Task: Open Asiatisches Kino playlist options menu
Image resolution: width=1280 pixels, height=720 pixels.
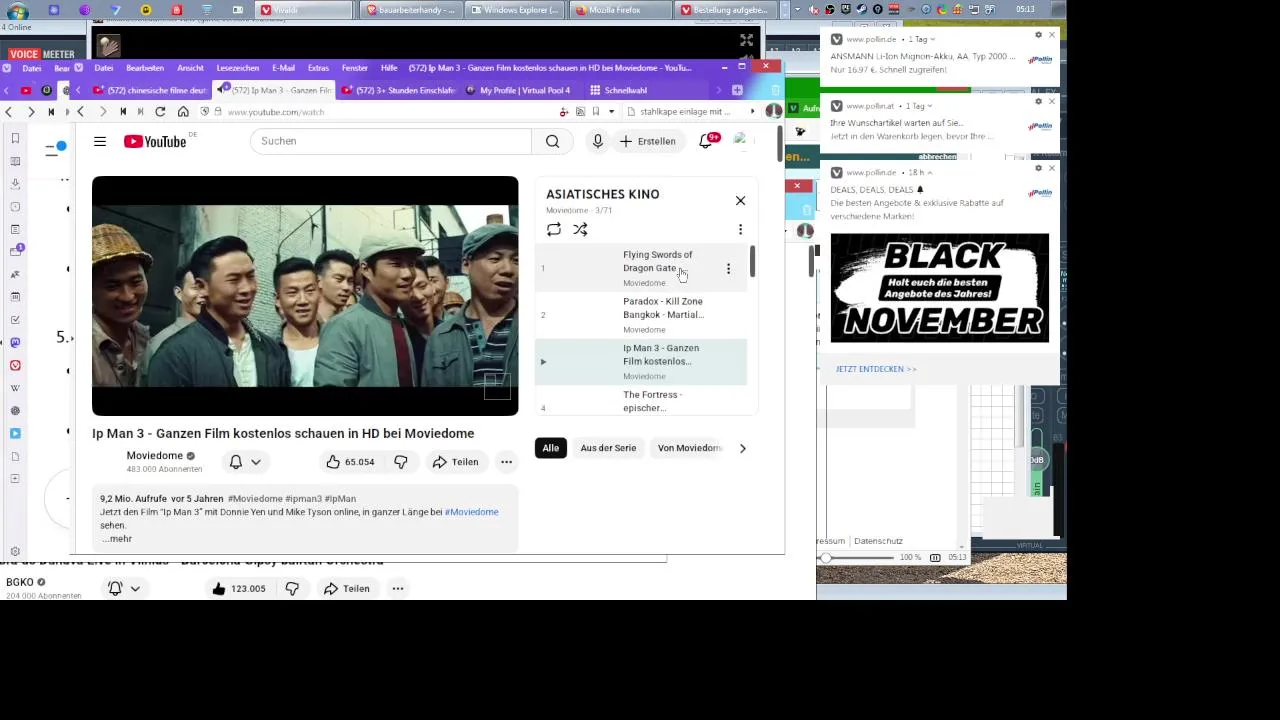Action: click(740, 230)
